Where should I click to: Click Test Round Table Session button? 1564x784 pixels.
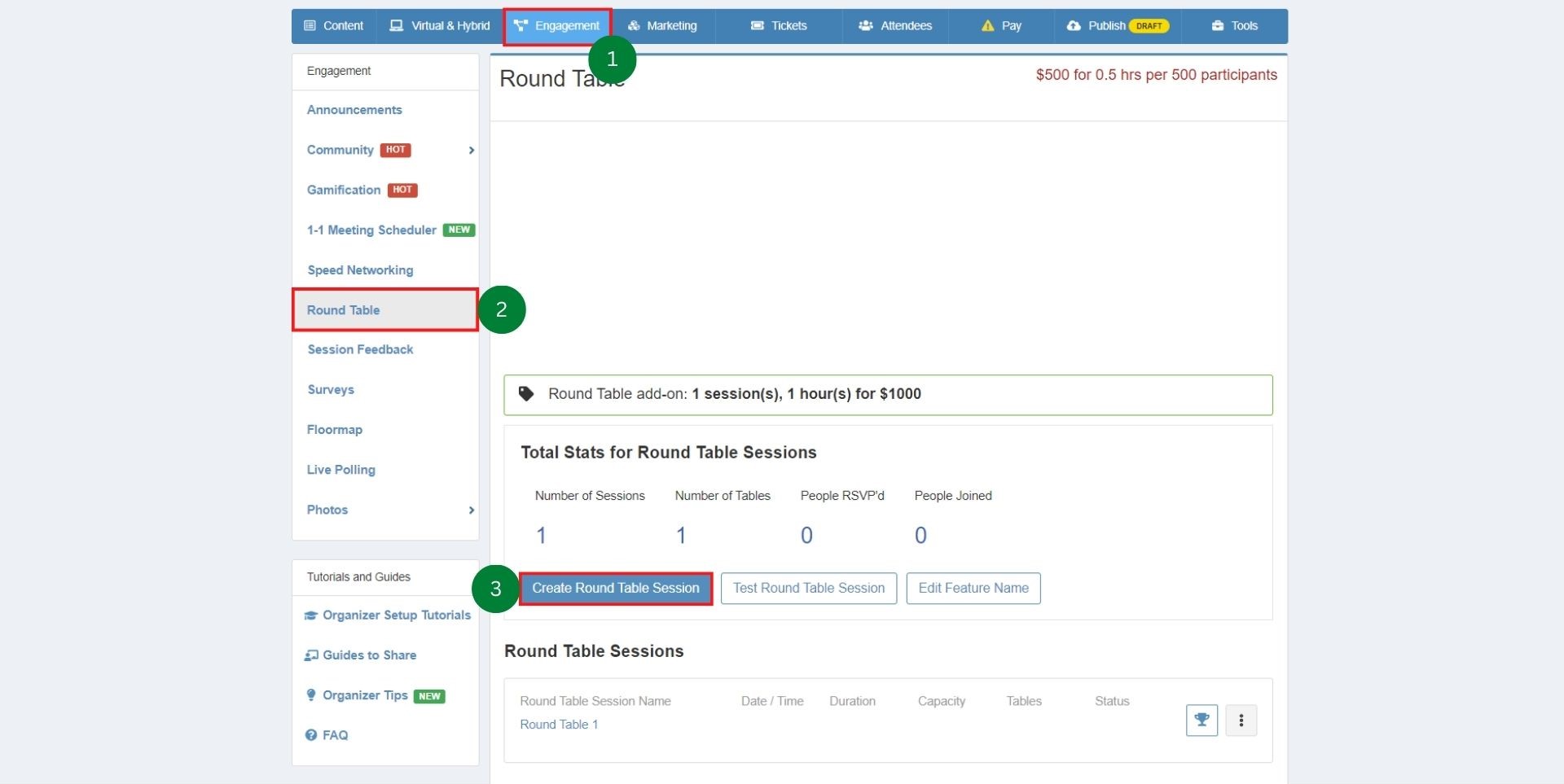click(808, 589)
